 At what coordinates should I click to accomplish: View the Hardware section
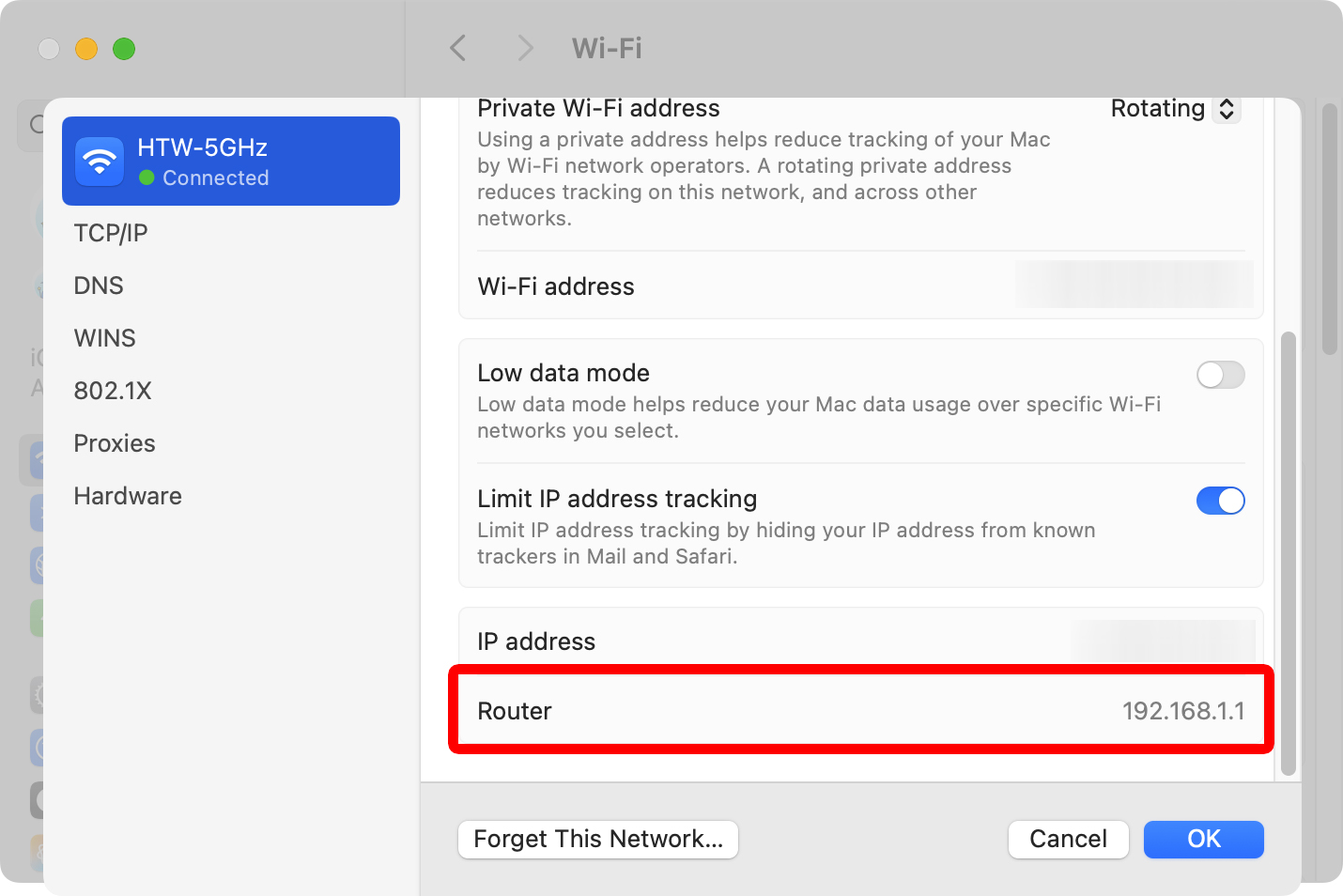[x=128, y=496]
